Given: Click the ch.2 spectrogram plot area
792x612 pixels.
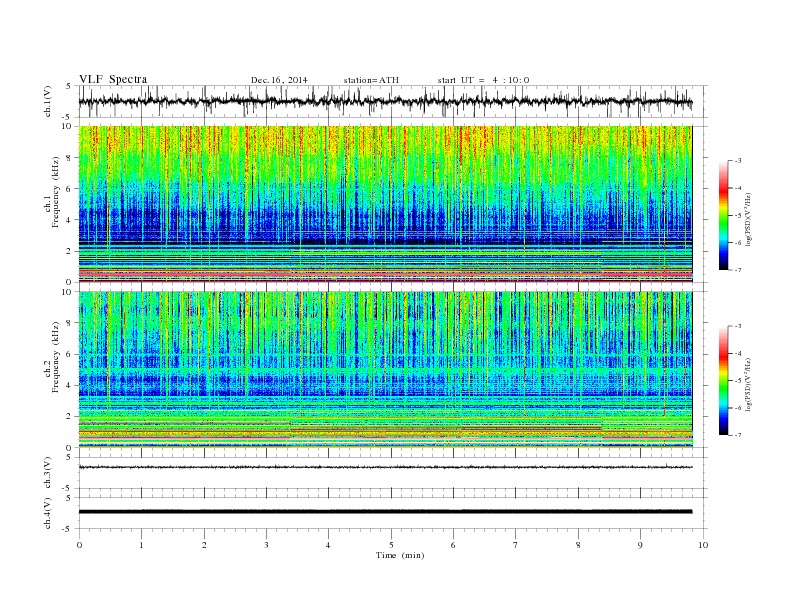Looking at the screenshot, I should click(385, 370).
